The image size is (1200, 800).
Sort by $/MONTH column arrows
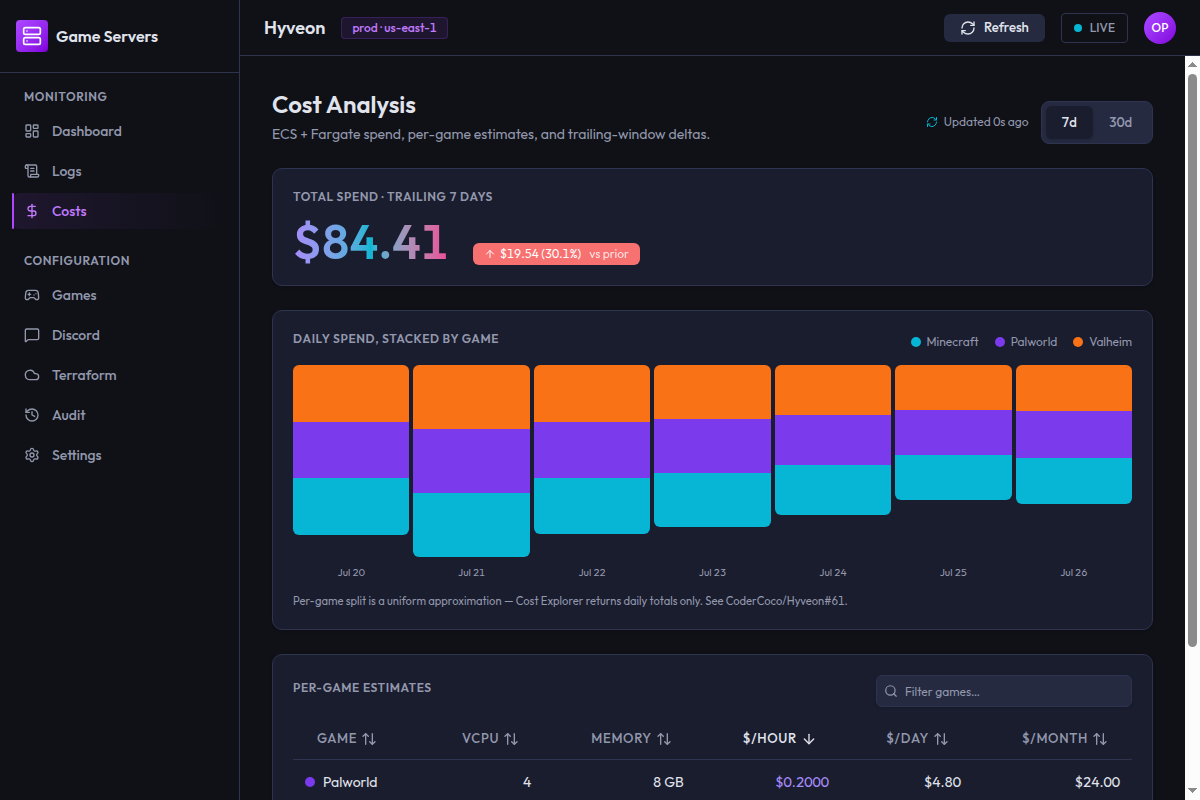pos(1100,739)
